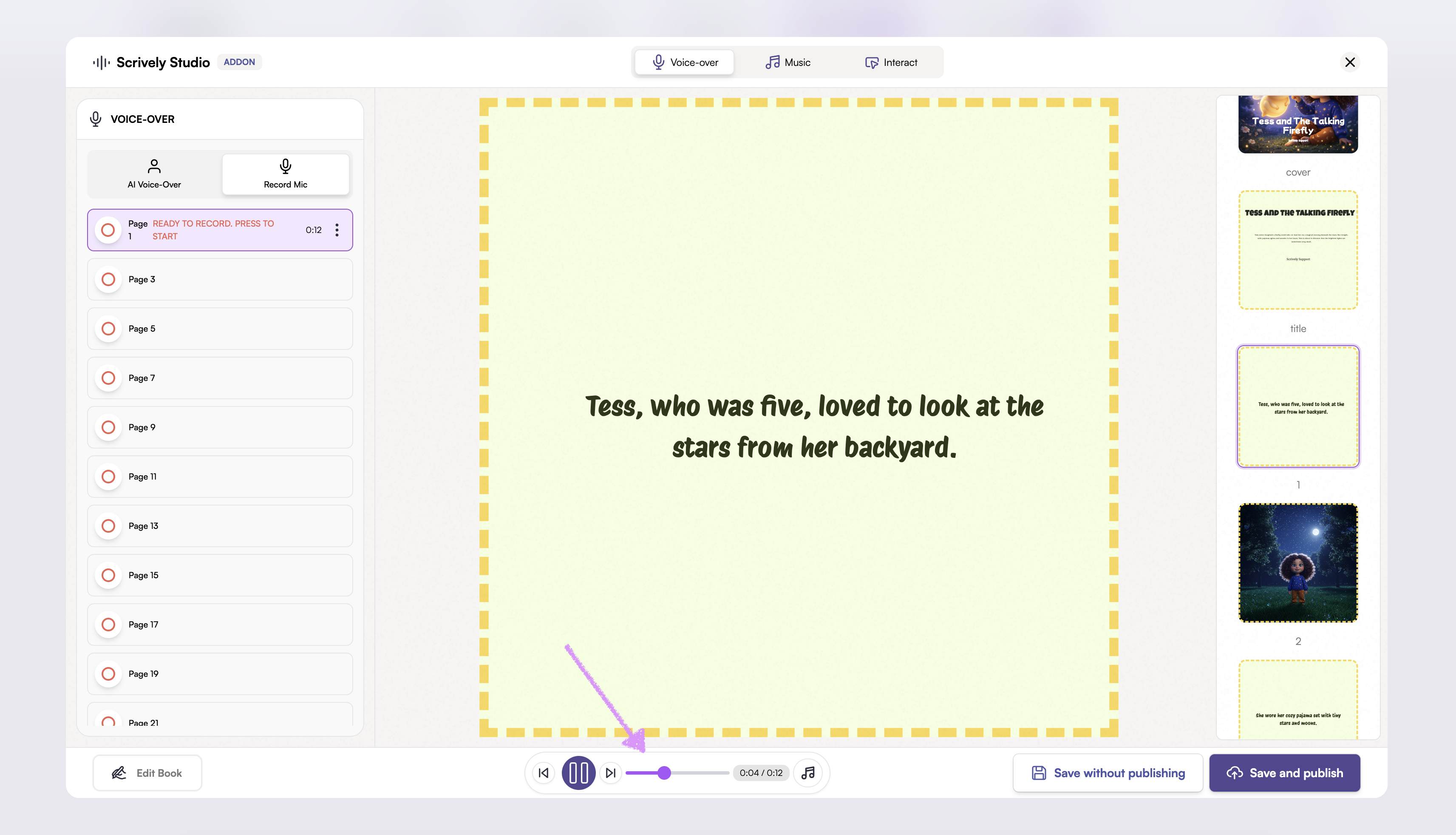Close the Scrively Studio dialog
The height and width of the screenshot is (835, 1456).
(1350, 62)
